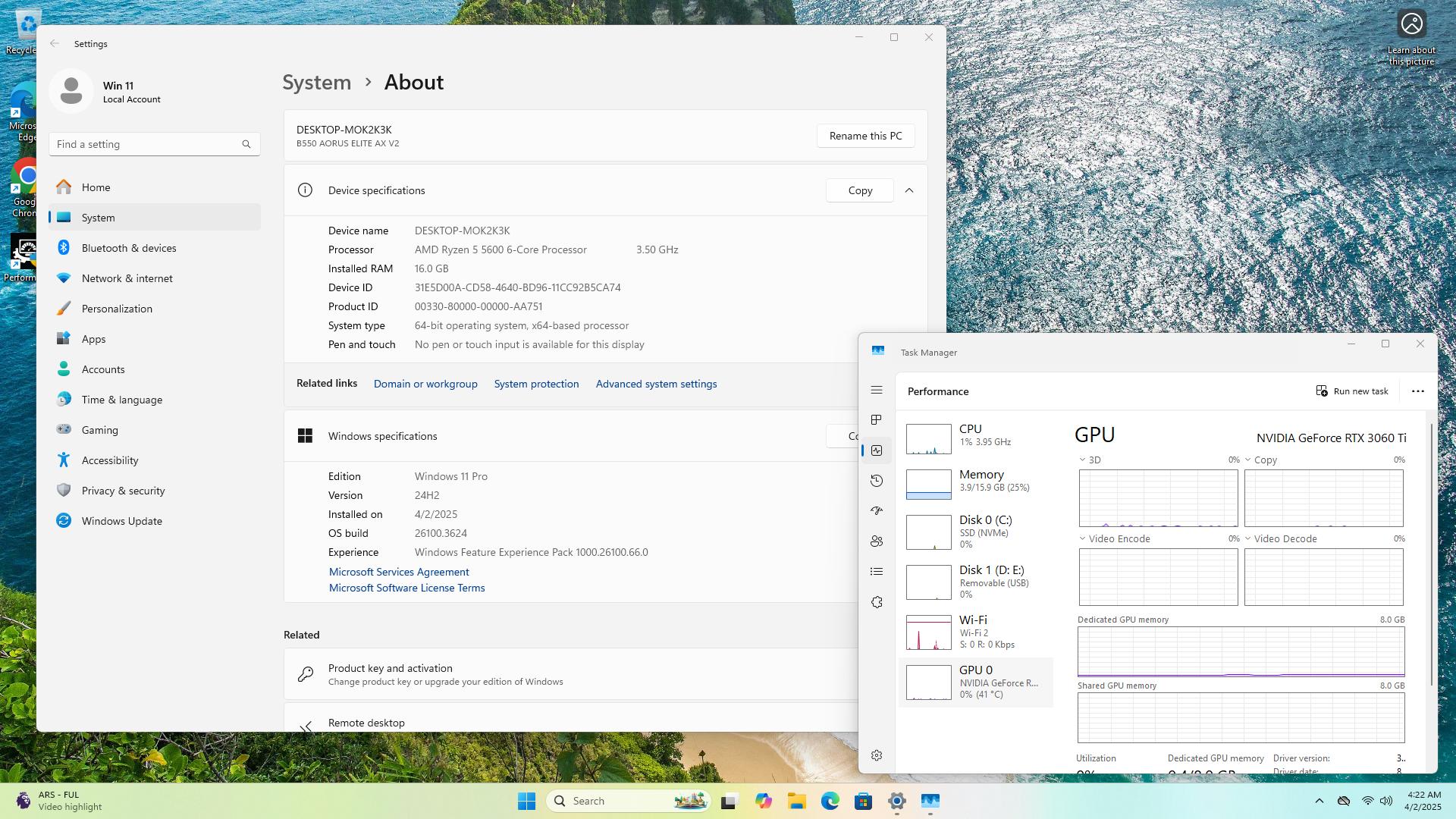Image resolution: width=1456 pixels, height=819 pixels.
Task: Open the Video Decode graph dropdown
Action: 1247,538
